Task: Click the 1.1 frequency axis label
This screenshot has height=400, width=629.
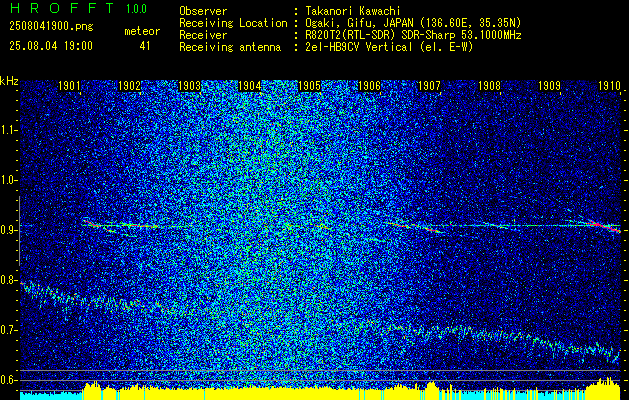Action: click(8, 130)
